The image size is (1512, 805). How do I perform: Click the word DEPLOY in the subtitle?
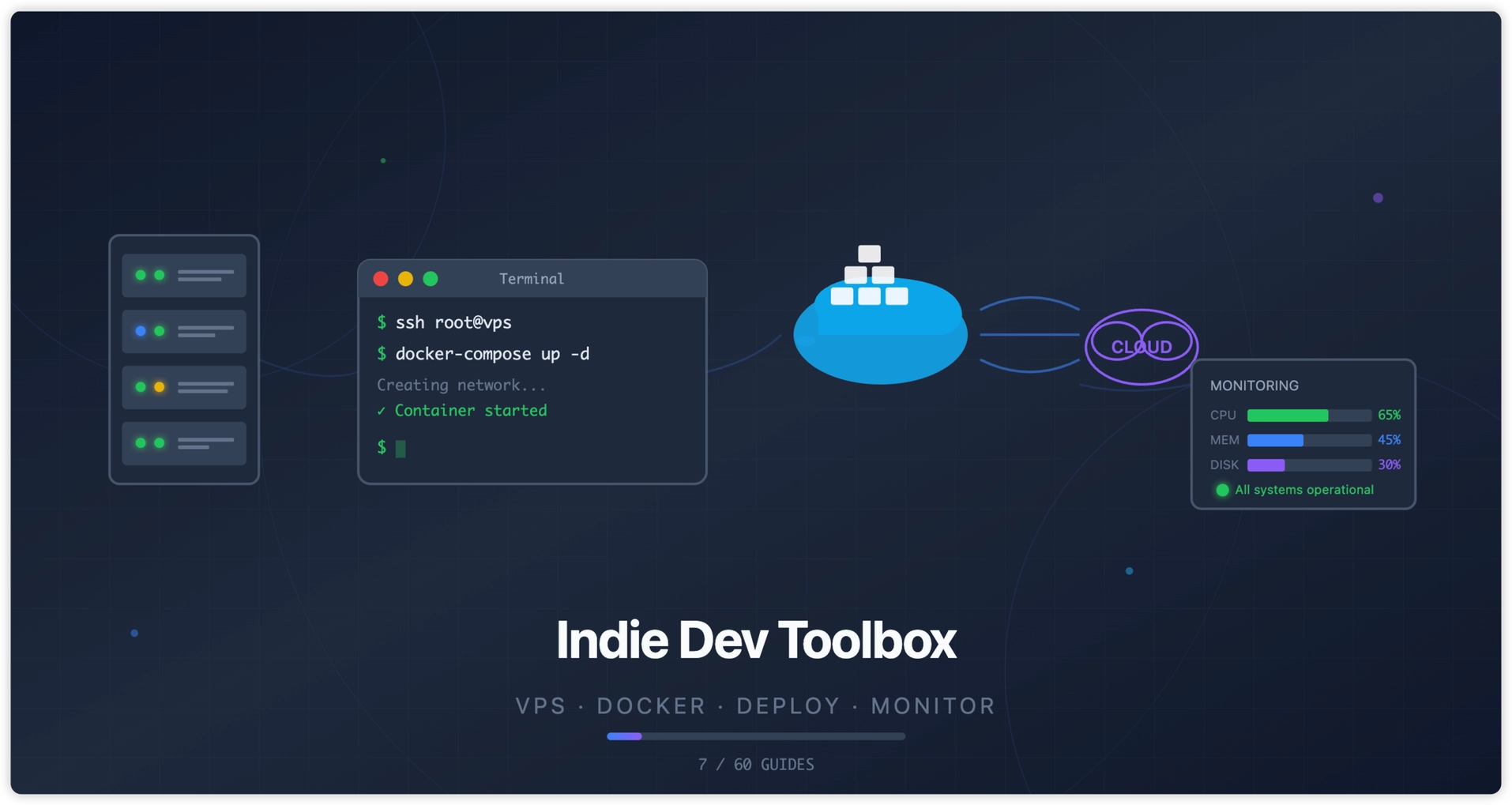point(788,705)
